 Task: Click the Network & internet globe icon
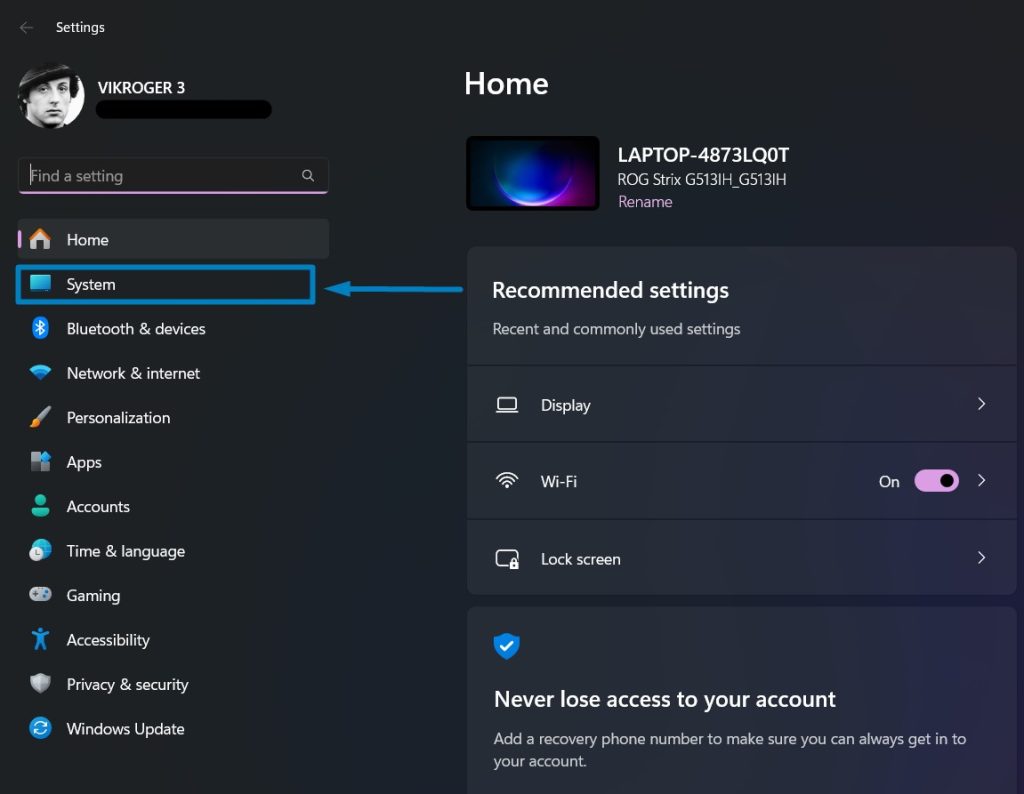(40, 373)
